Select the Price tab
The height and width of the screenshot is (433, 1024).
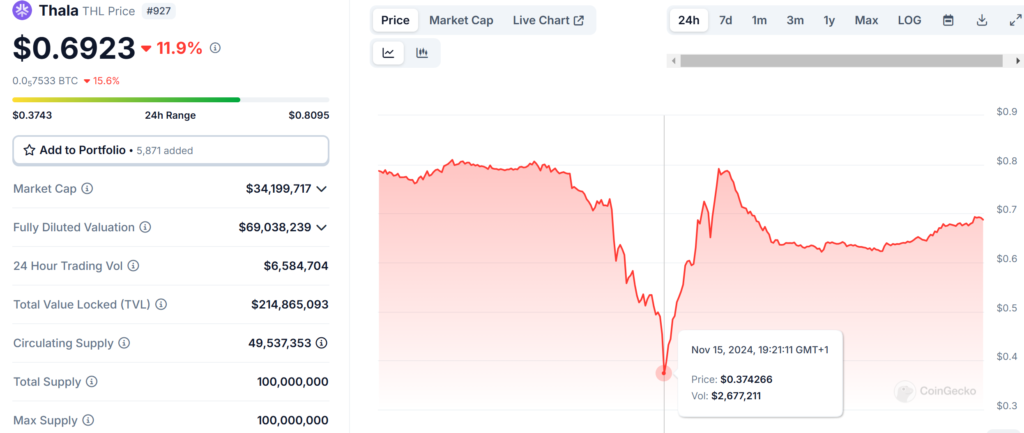coord(395,20)
